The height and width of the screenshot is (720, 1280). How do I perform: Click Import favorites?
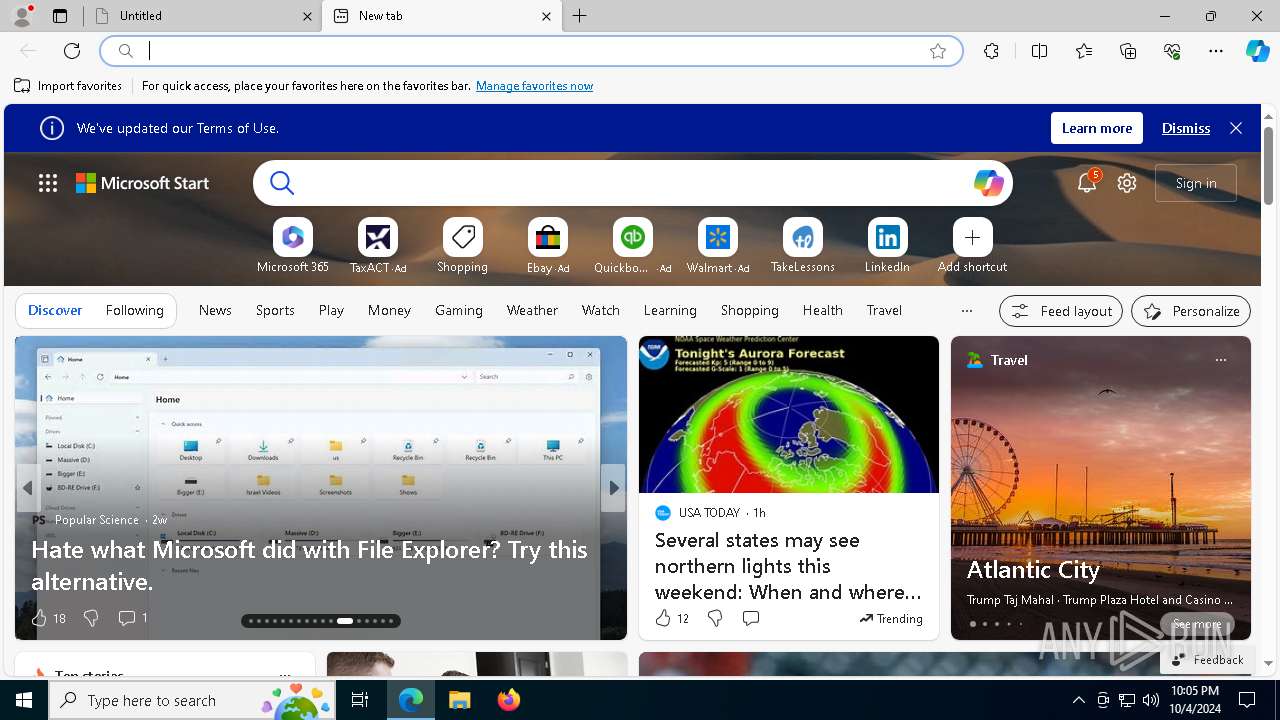pos(68,86)
